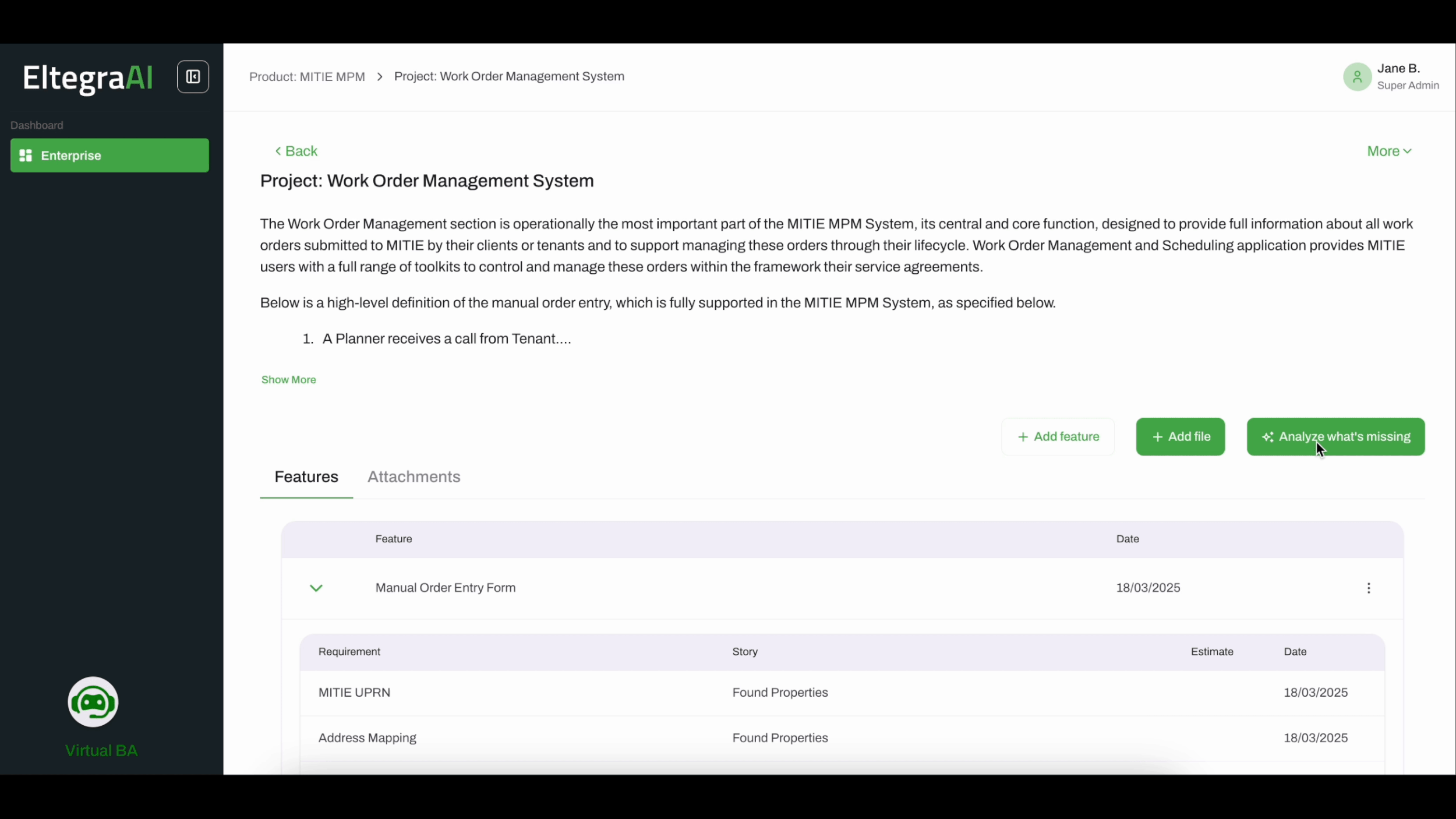The width and height of the screenshot is (1456, 819).
Task: Open kebab menu for Manual Order Entry Form
Action: [1369, 588]
